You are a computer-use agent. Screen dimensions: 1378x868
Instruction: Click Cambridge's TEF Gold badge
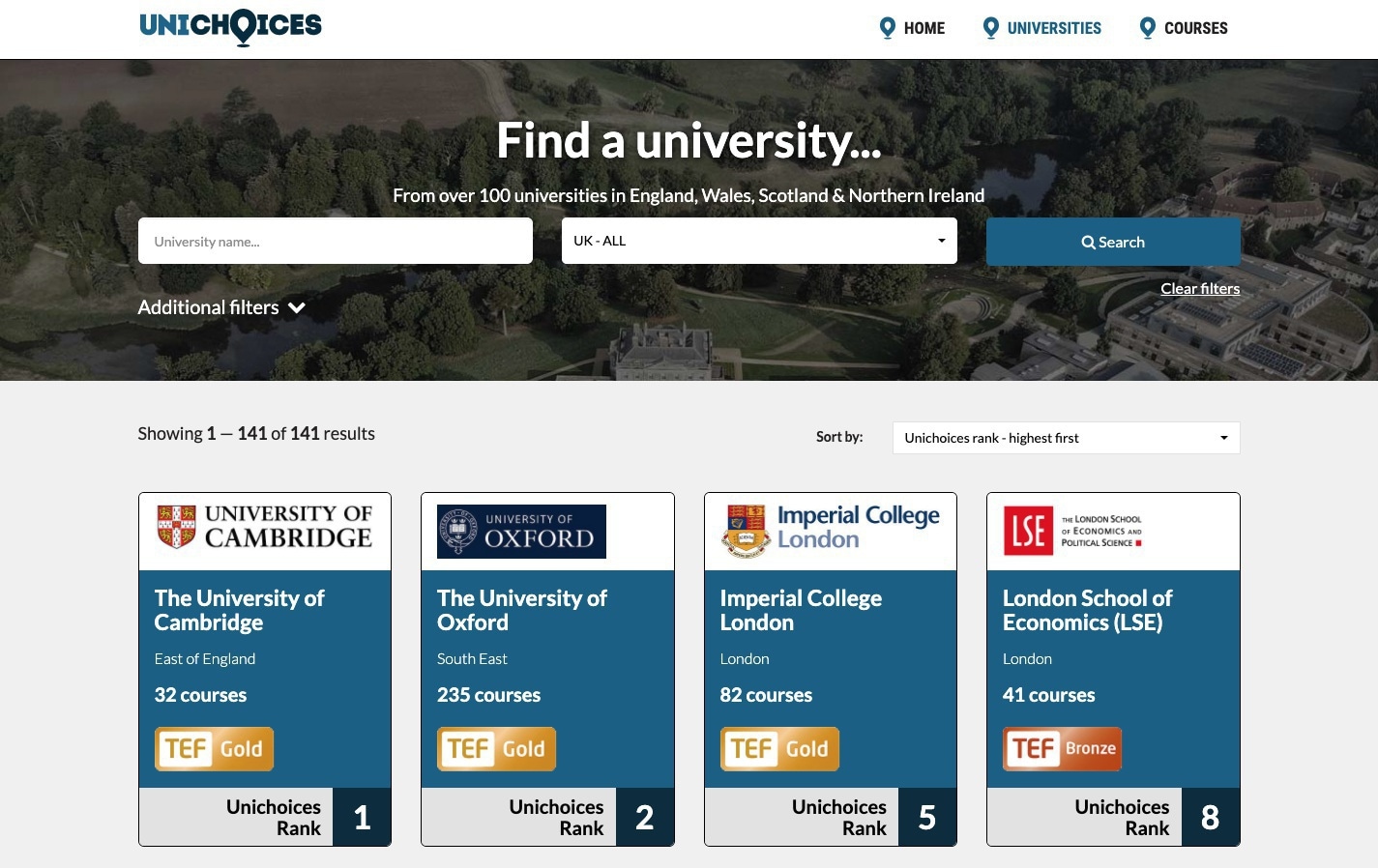214,749
